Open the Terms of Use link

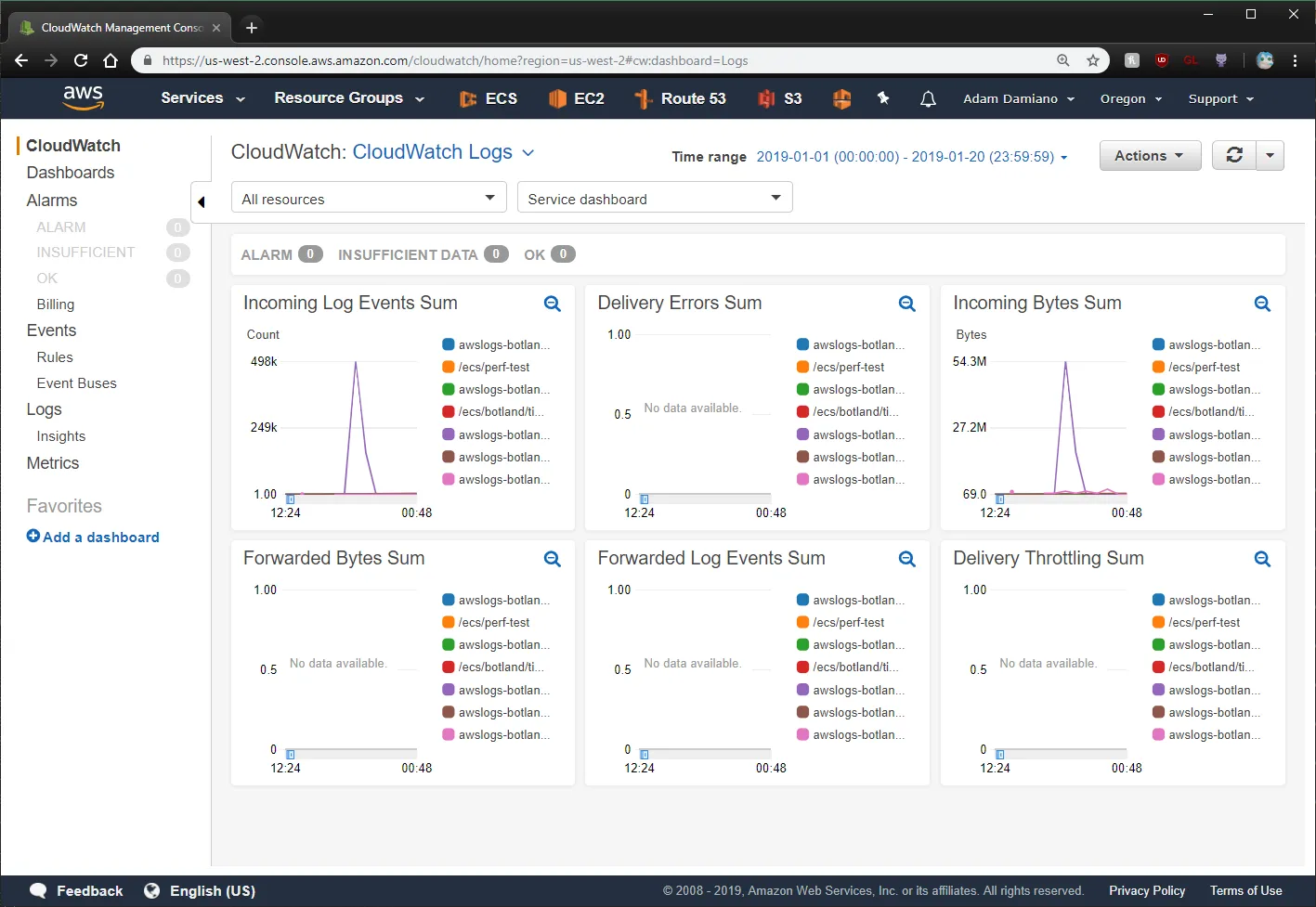coord(1245,890)
